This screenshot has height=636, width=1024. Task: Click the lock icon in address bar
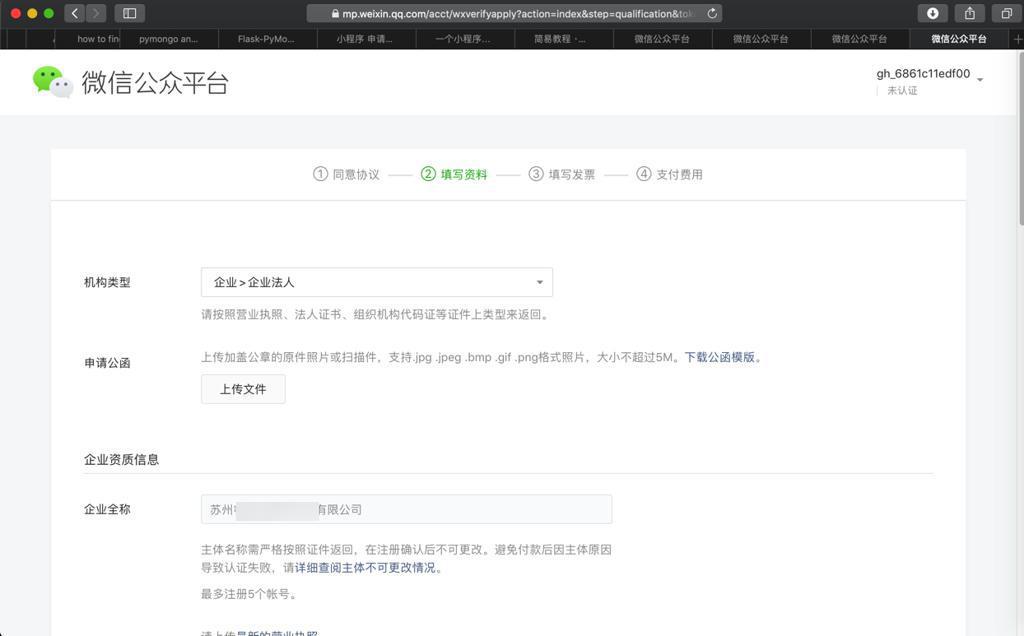(335, 14)
